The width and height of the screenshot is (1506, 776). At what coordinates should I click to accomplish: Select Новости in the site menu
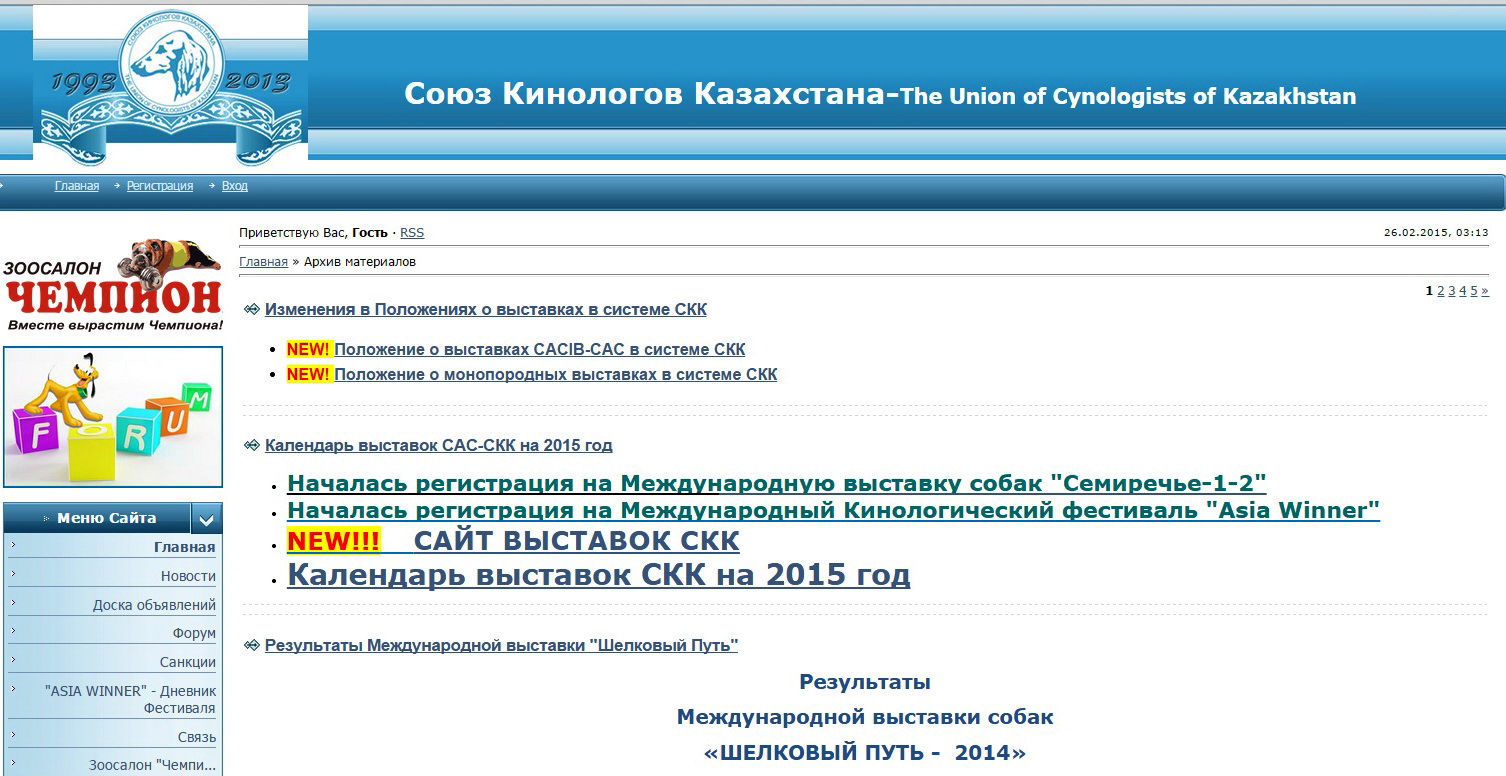click(x=188, y=576)
